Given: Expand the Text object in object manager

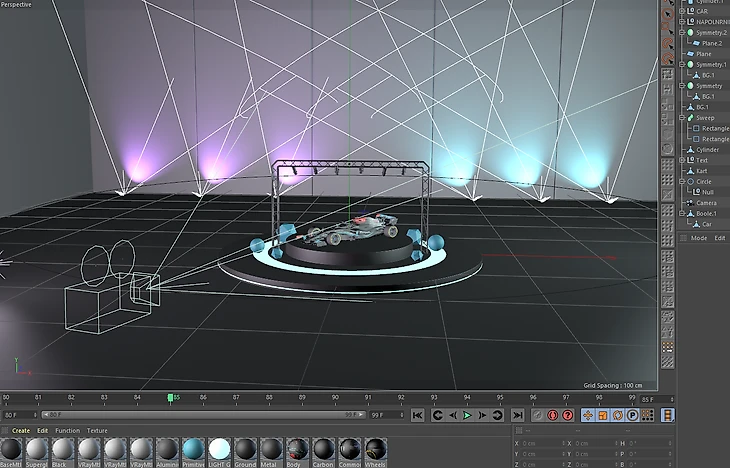Looking at the screenshot, I should [681, 160].
